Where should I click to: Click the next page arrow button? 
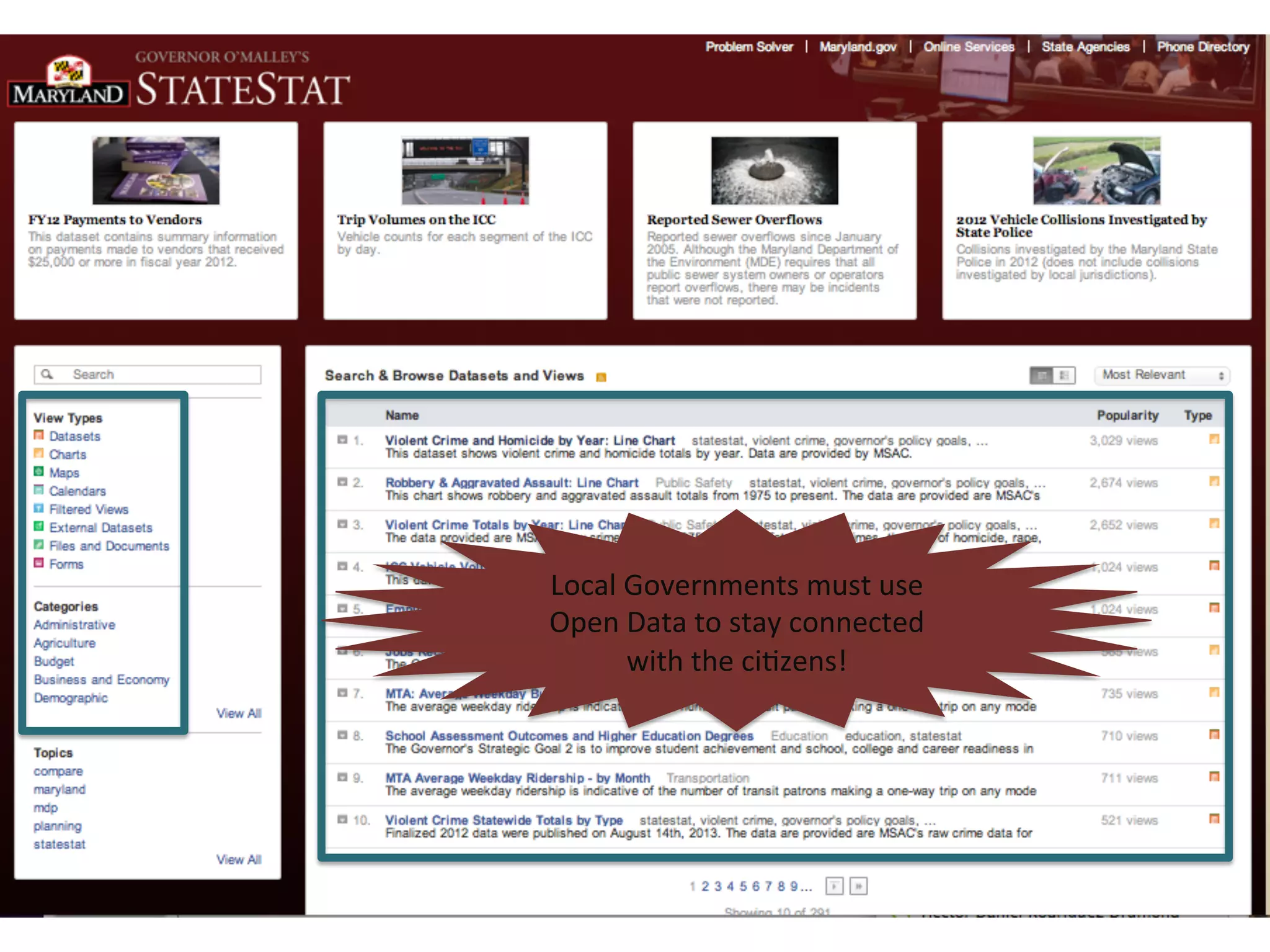tap(835, 886)
